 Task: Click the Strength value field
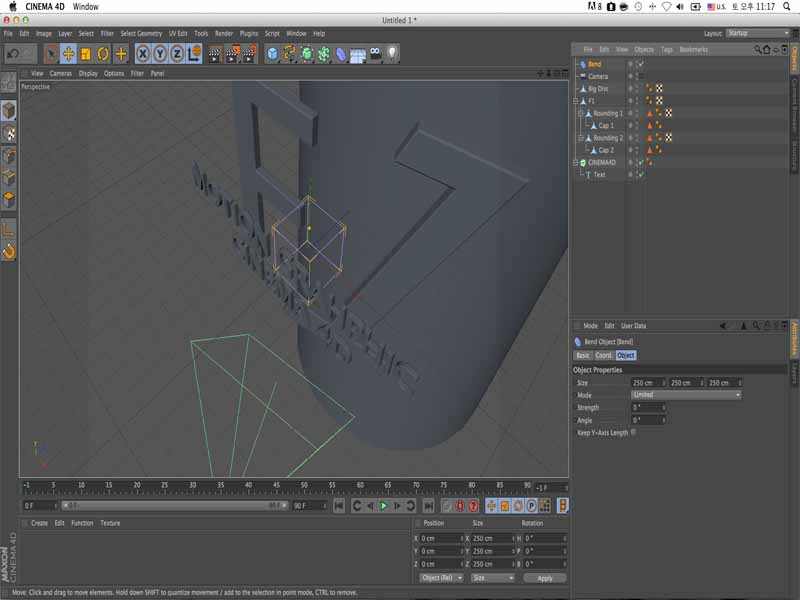coord(648,407)
